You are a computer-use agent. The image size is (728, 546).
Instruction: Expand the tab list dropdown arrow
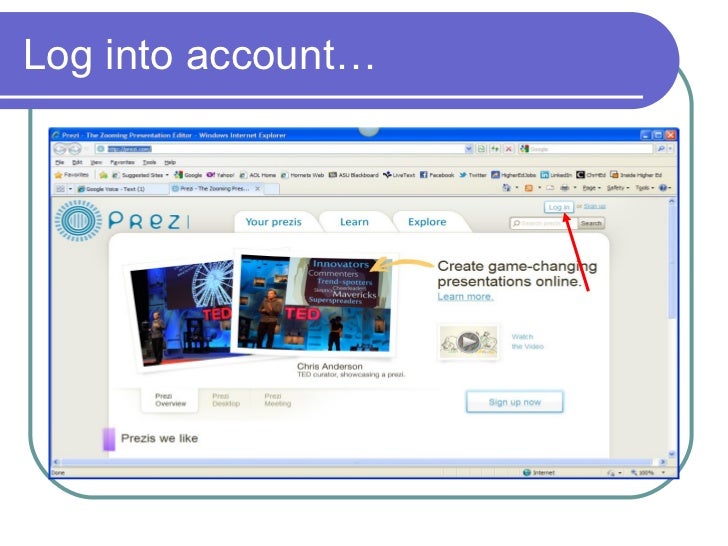click(71, 189)
